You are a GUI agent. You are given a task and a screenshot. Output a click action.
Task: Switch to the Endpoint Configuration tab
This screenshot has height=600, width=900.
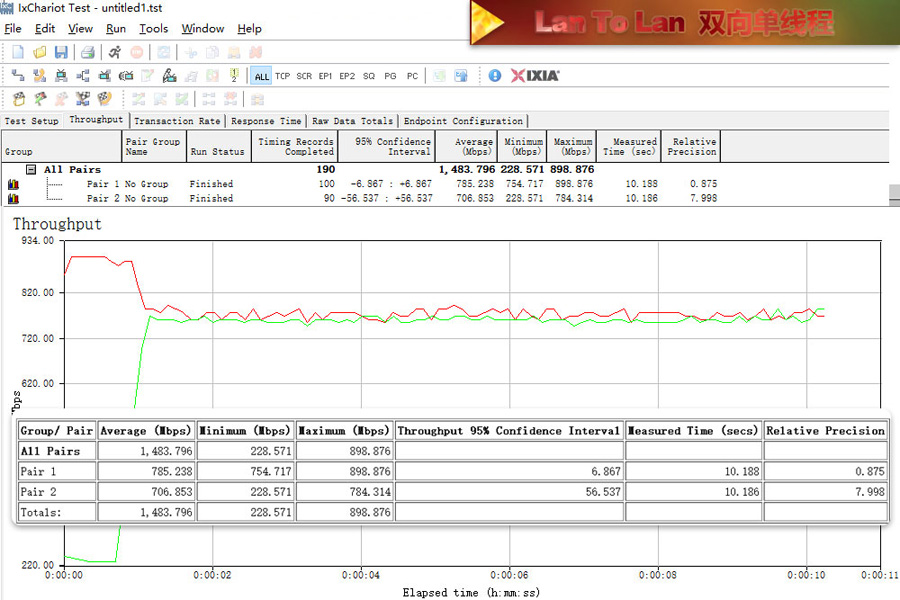(463, 121)
